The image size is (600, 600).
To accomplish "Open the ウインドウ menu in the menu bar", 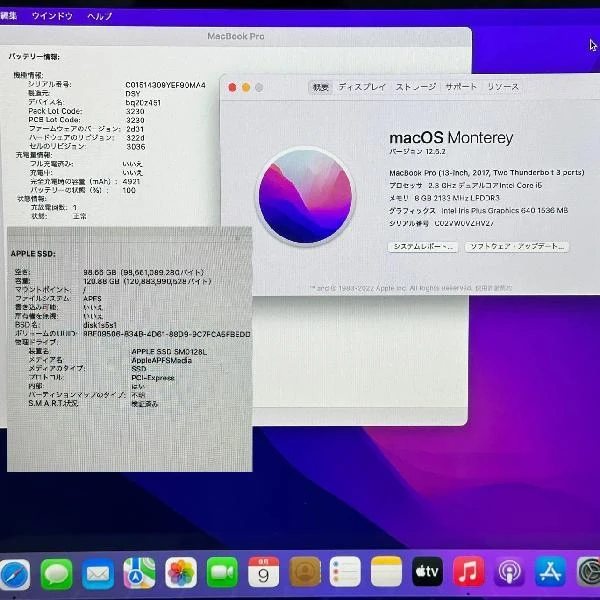I will (52, 16).
